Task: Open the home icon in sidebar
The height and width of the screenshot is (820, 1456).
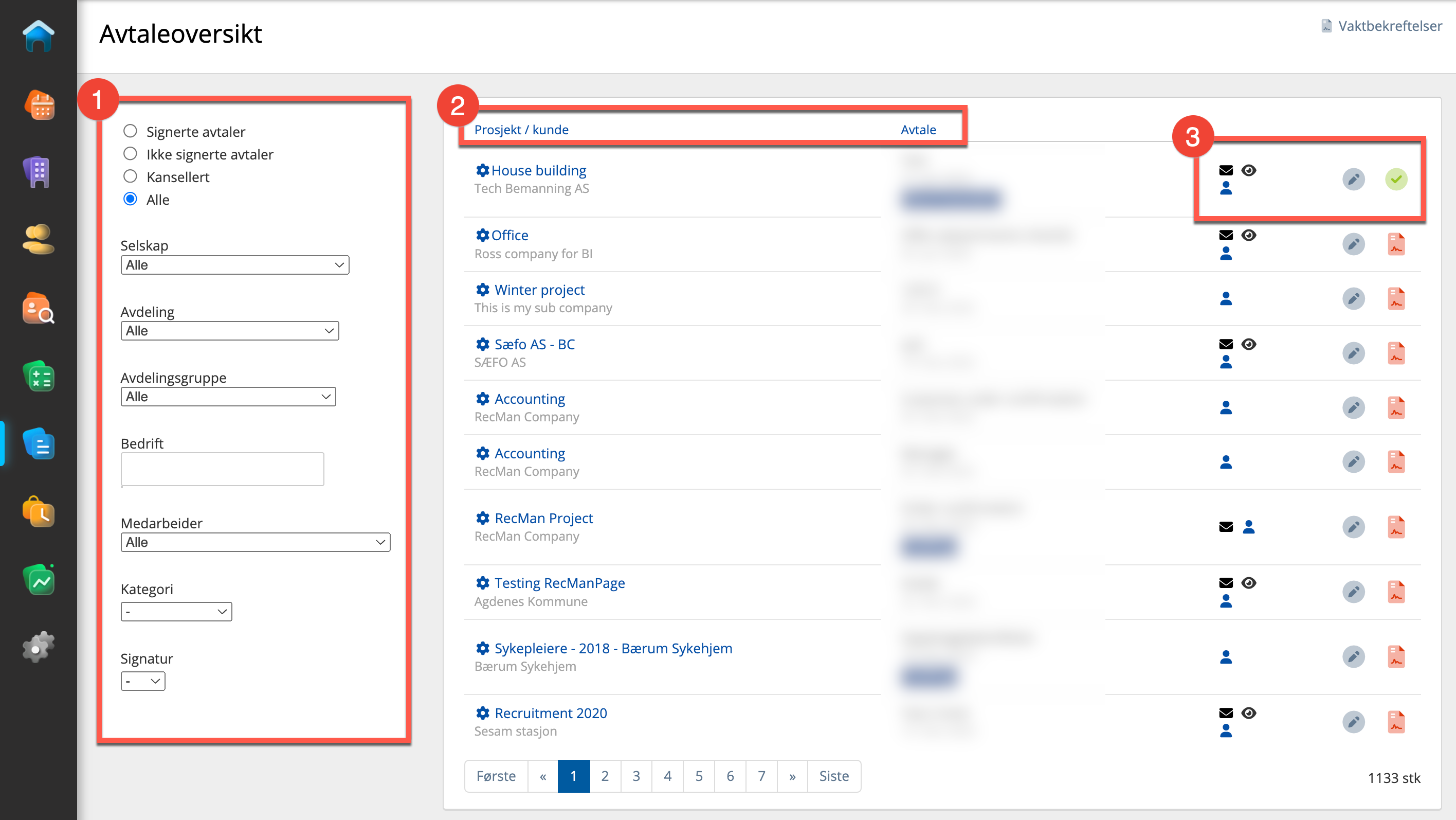Action: pos(39,37)
